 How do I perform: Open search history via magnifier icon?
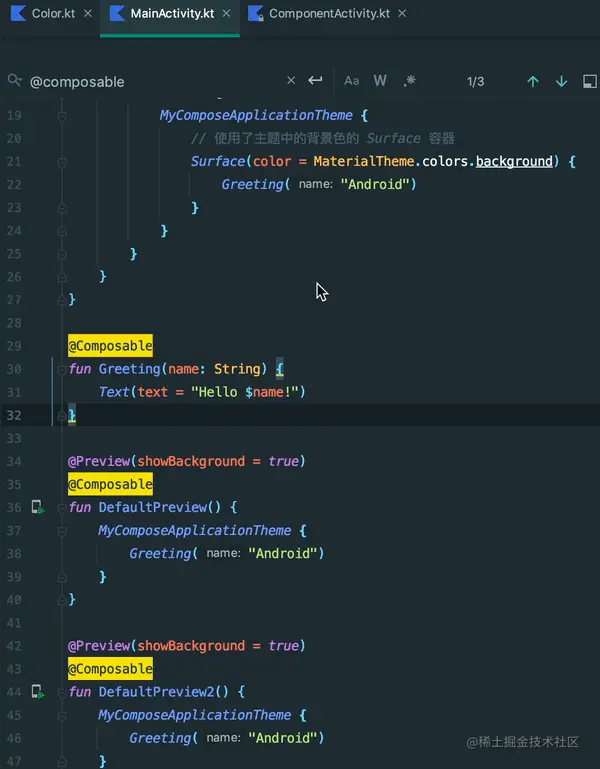coord(15,80)
